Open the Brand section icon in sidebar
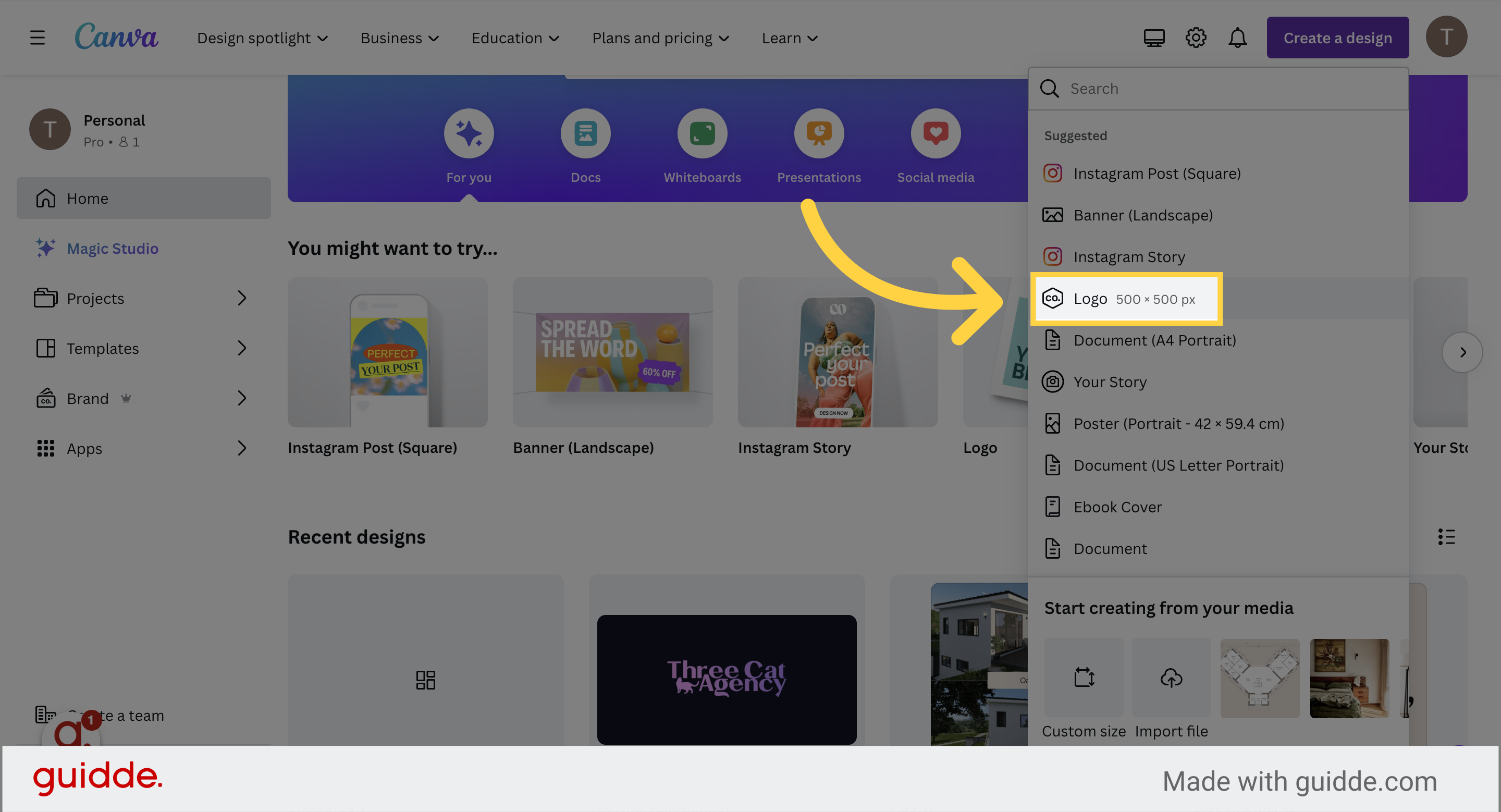This screenshot has width=1501, height=812. (45, 398)
